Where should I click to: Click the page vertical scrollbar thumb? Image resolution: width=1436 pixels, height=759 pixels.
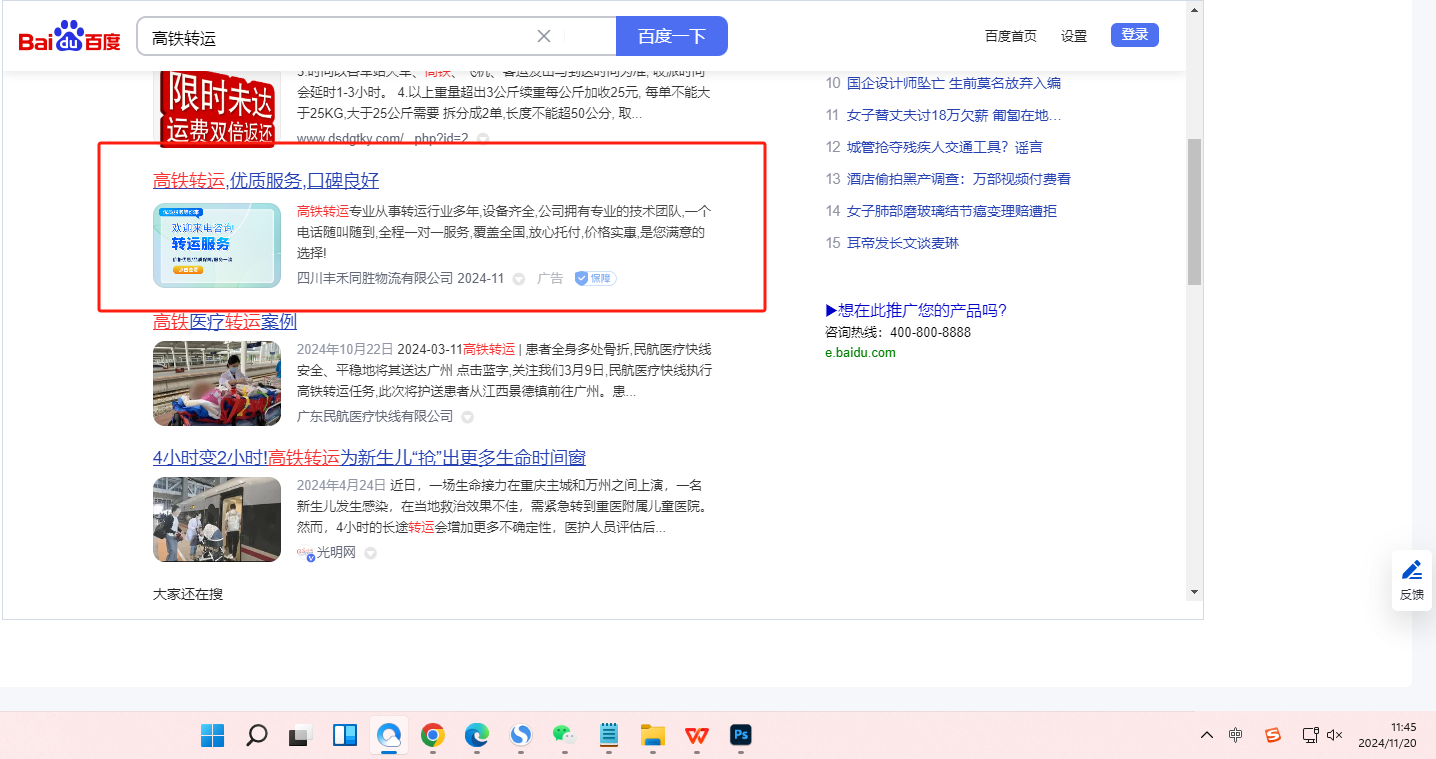click(1194, 212)
